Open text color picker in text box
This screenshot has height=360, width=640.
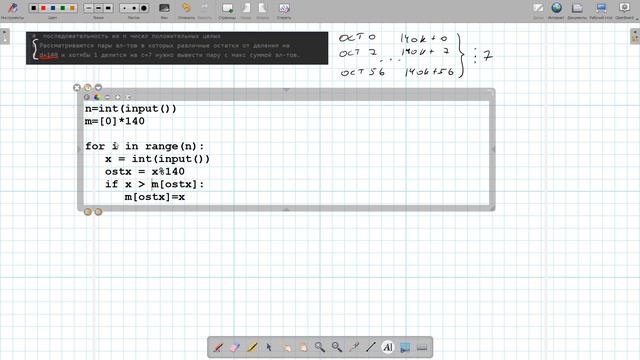(97, 97)
